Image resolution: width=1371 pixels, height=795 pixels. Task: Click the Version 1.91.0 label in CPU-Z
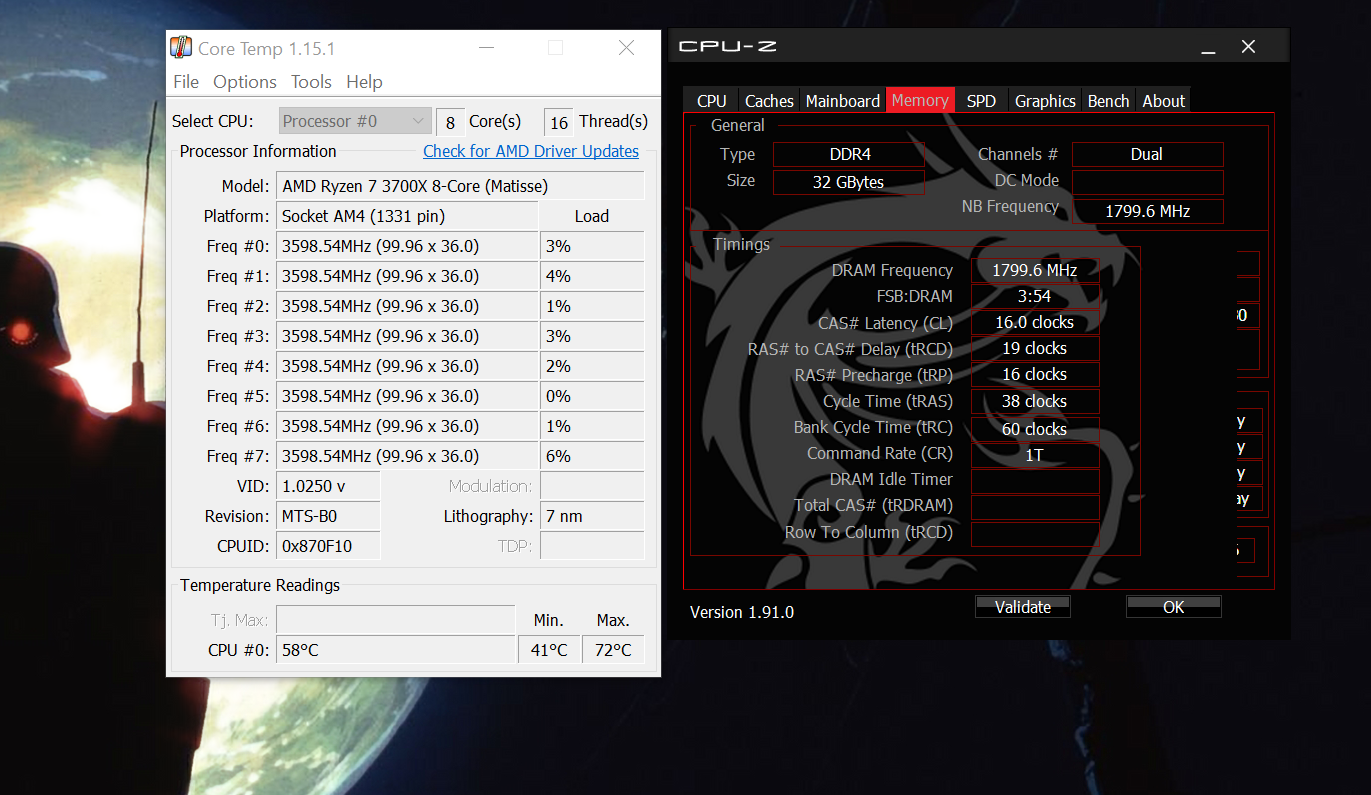[742, 612]
